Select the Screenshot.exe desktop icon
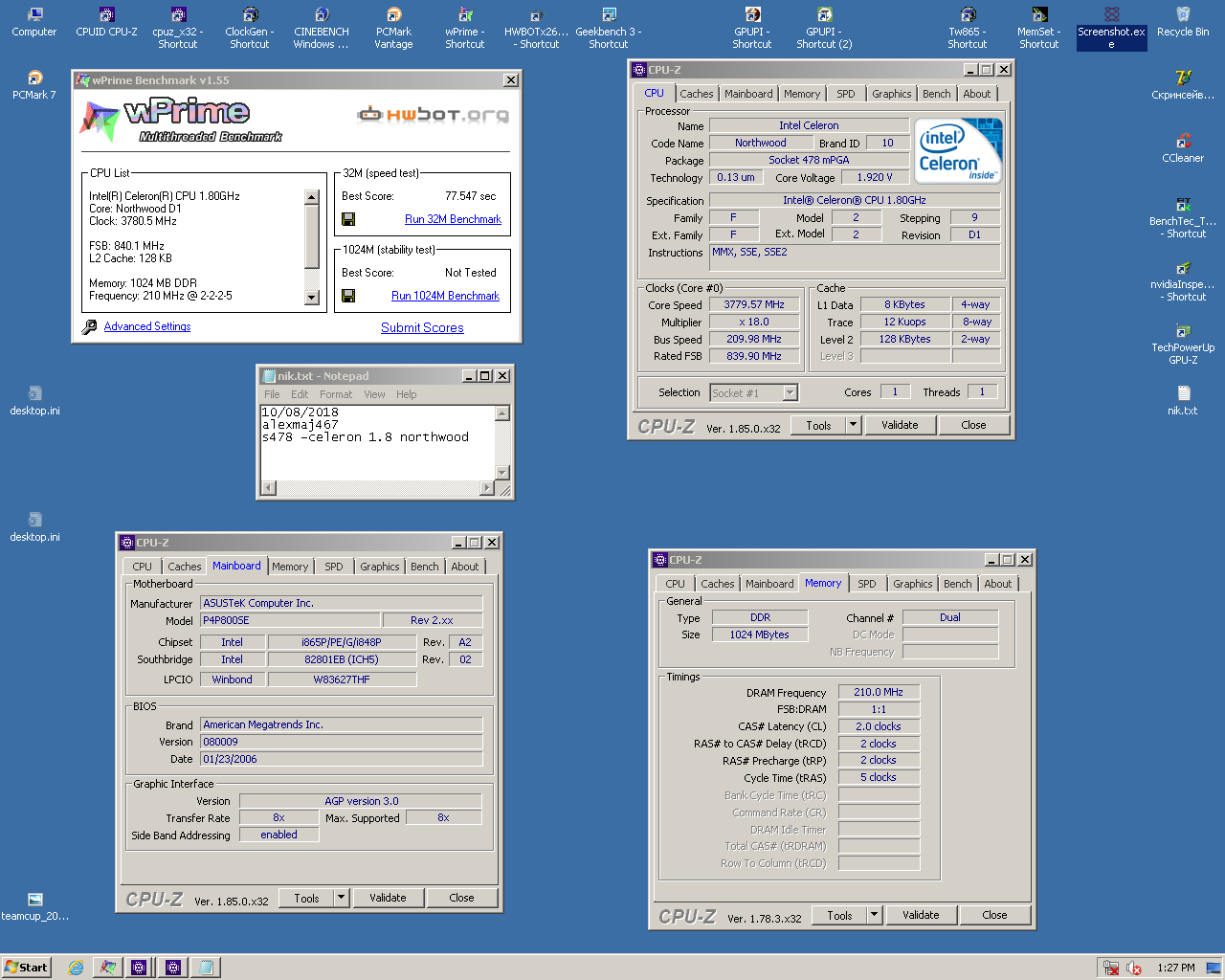The image size is (1225, 980). pos(1111,28)
